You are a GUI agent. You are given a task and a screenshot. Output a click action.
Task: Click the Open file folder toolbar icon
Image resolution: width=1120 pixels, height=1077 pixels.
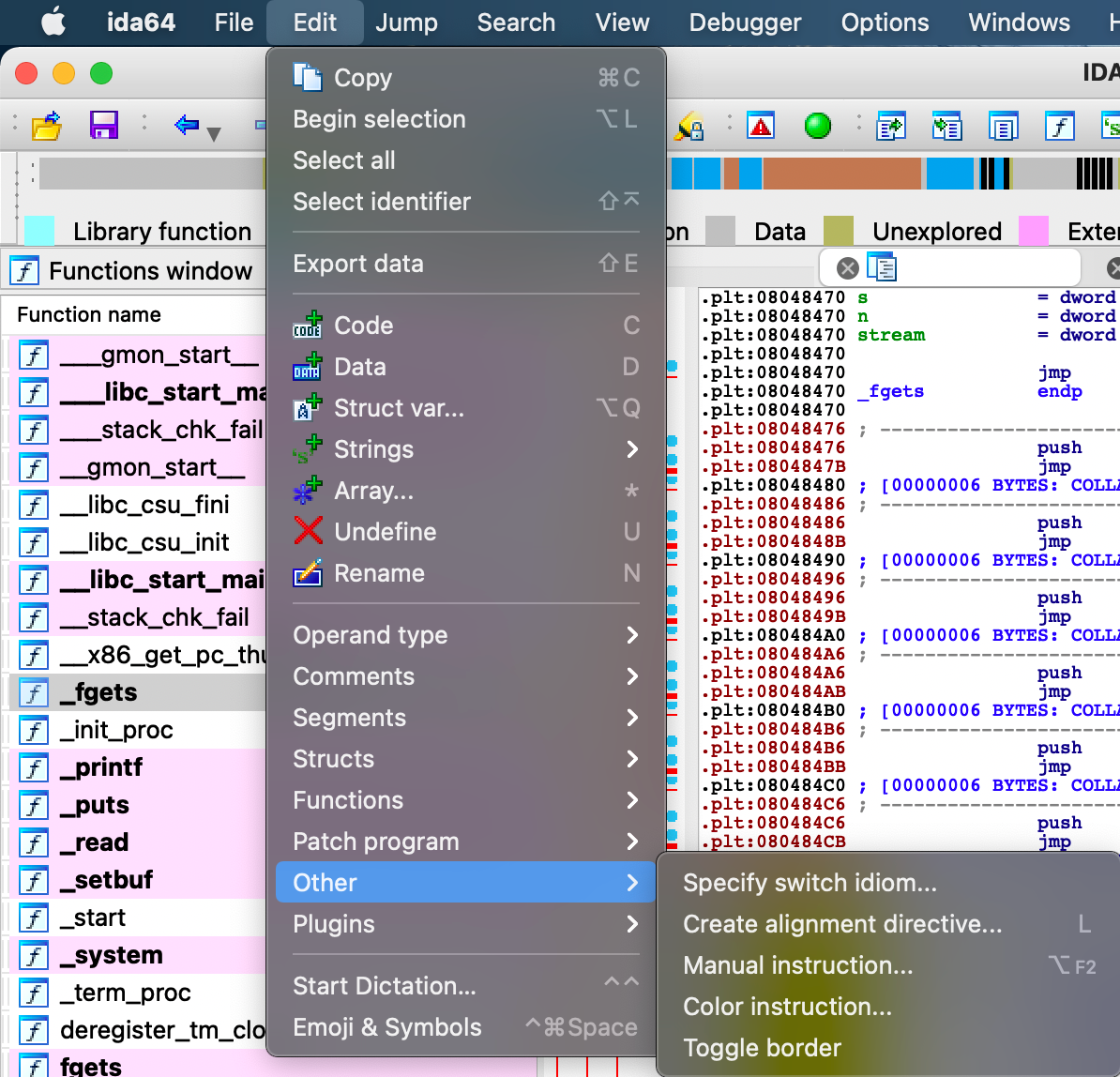[46, 127]
